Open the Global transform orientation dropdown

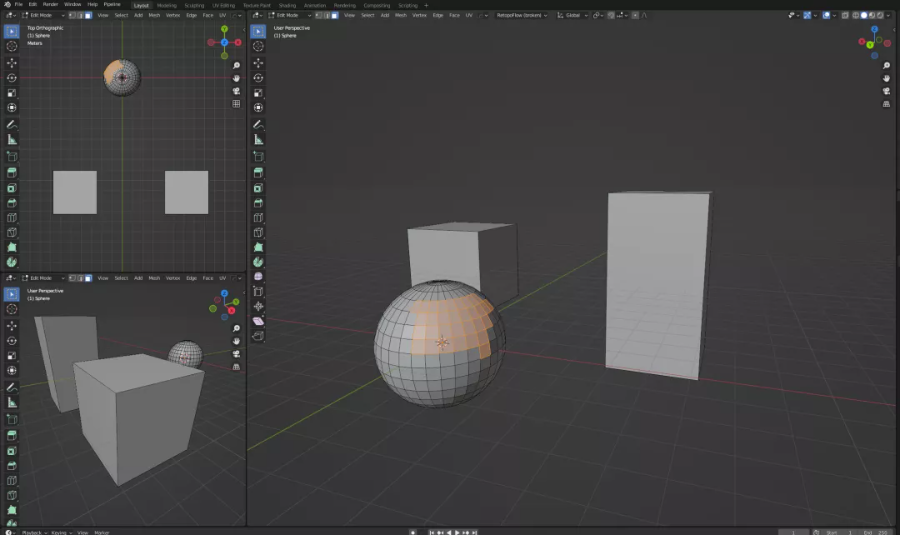[573, 15]
